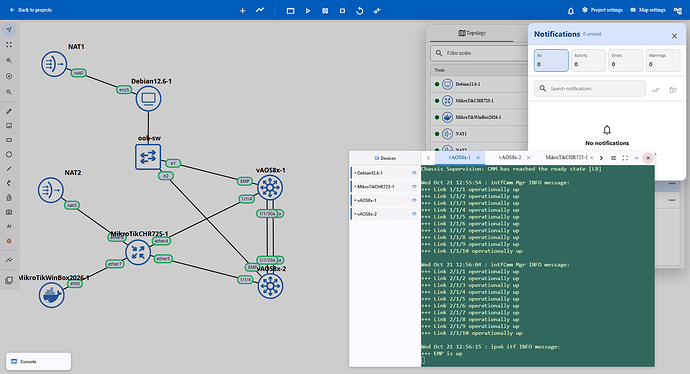This screenshot has width=690, height=374.
Task: Click the plus icon to add a node
Action: [242, 11]
